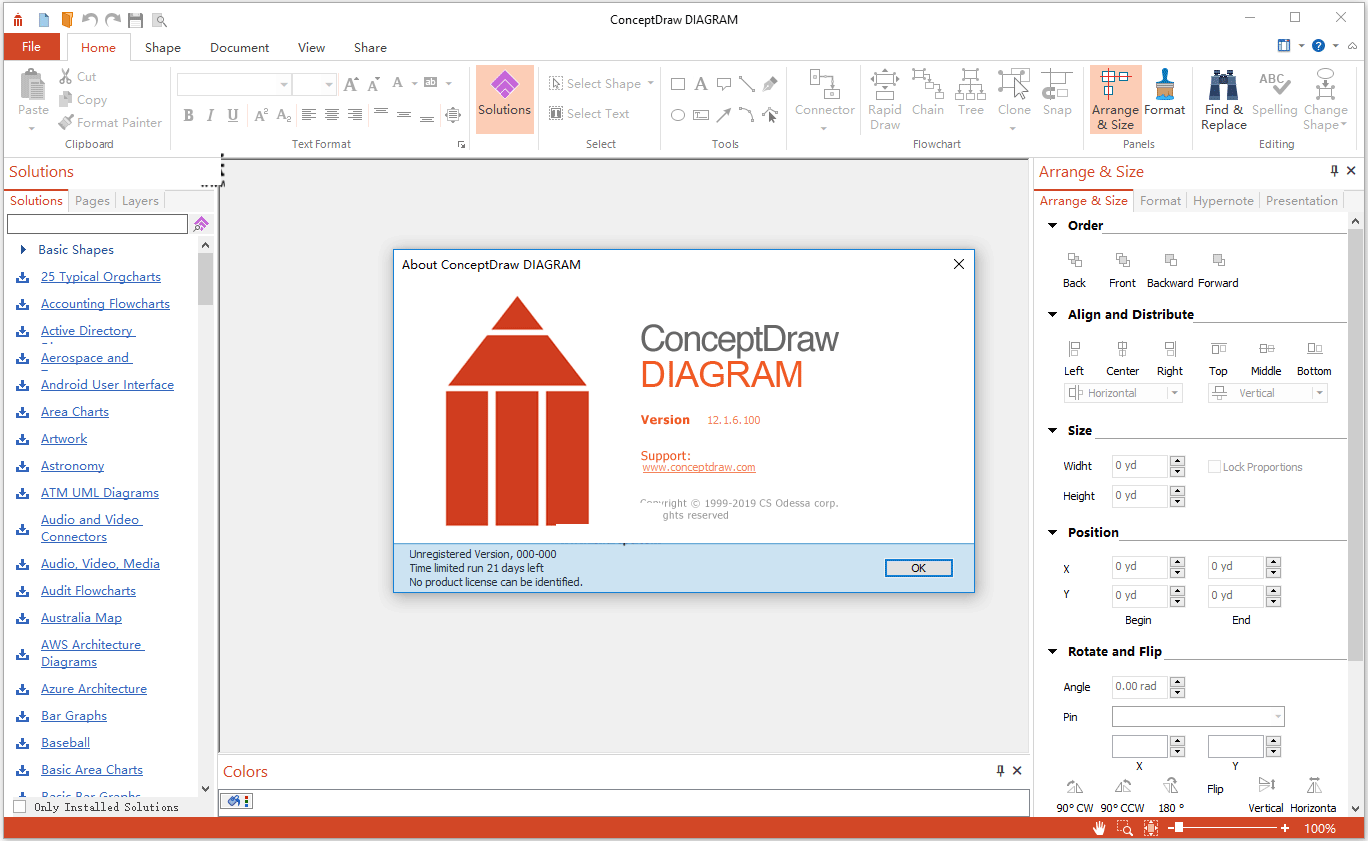Open the Find & Replace tool
This screenshot has height=841, width=1368.
point(1224,98)
